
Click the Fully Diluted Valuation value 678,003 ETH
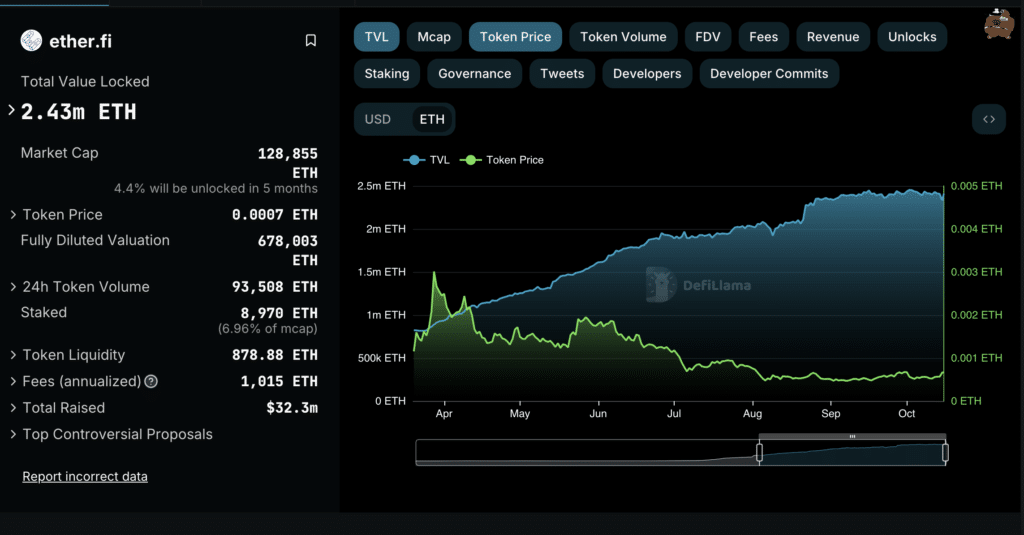tap(287, 251)
